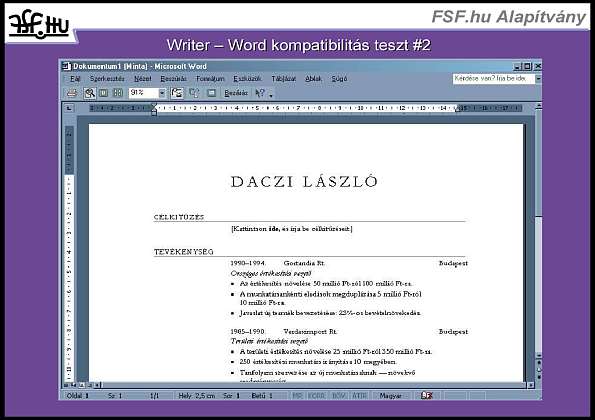595x420 pixels.
Task: Expand the toolbar options arrow
Action: pyautogui.click(x=271, y=95)
